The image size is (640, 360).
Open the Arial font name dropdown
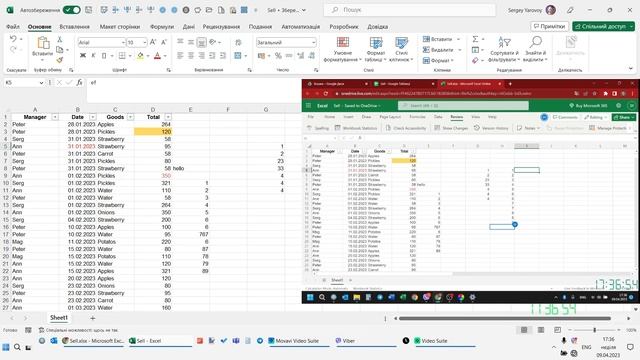(x=123, y=42)
